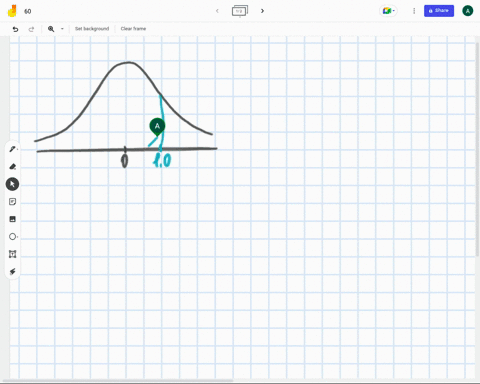Image resolution: width=480 pixels, height=384 pixels.
Task: Click the Share button
Action: point(439,11)
